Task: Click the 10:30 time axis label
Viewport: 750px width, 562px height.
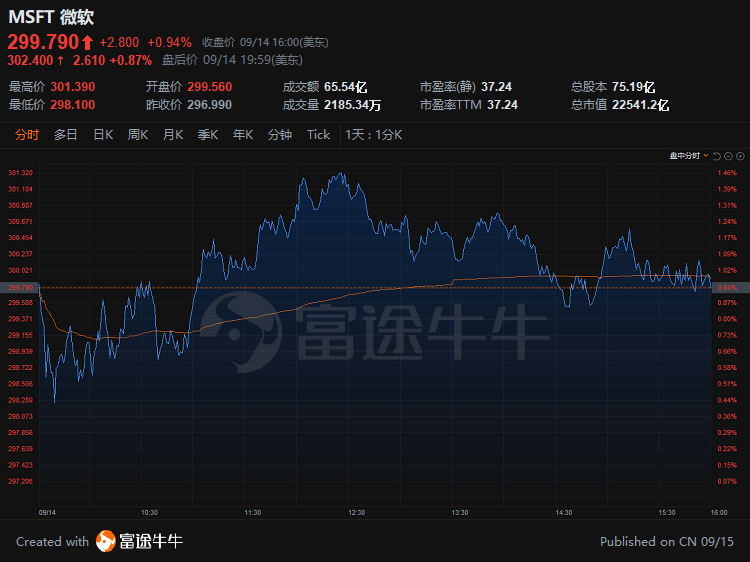Action: point(149,512)
